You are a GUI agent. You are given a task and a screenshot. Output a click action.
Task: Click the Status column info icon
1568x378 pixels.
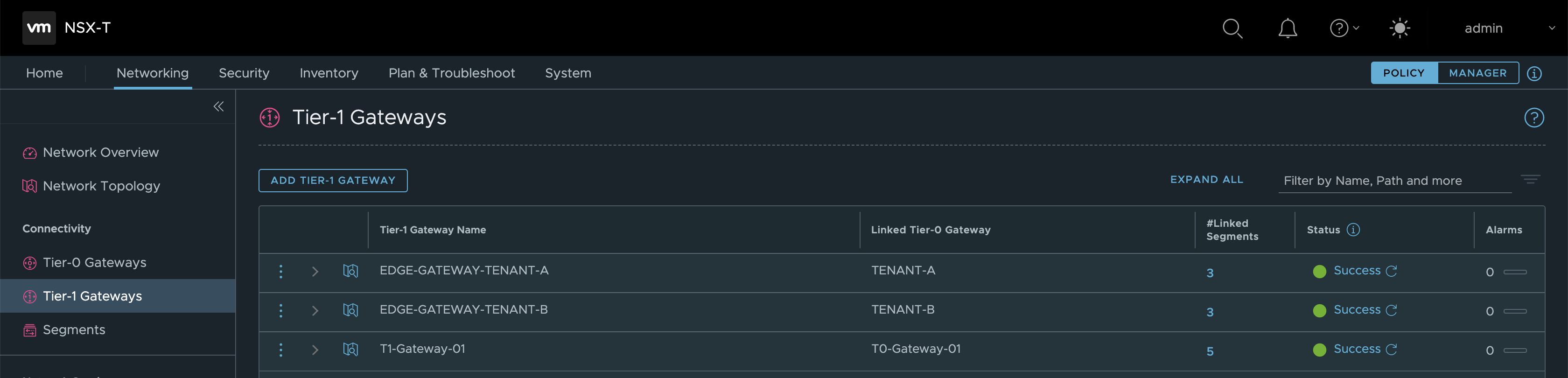pyautogui.click(x=1353, y=230)
